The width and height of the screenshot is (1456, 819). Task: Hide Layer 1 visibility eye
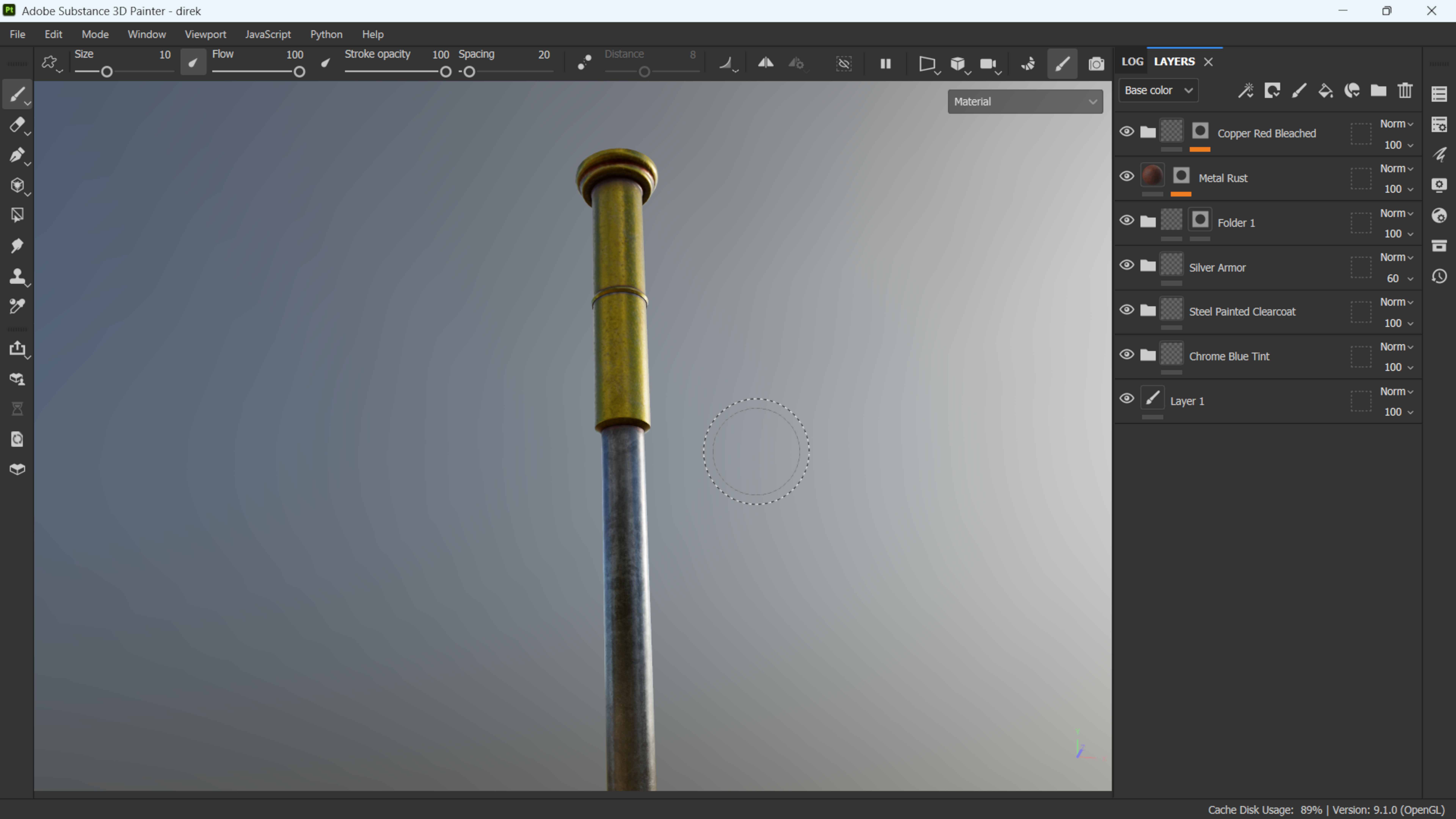click(1127, 399)
